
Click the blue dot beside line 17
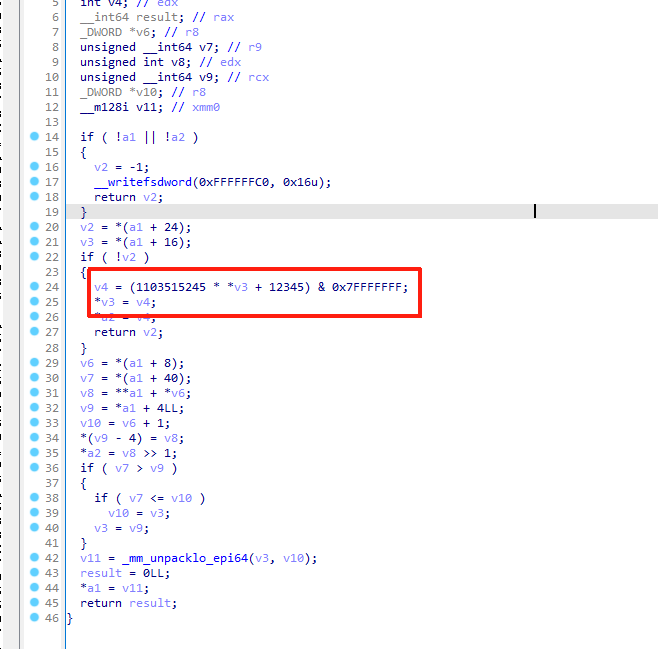coord(35,181)
